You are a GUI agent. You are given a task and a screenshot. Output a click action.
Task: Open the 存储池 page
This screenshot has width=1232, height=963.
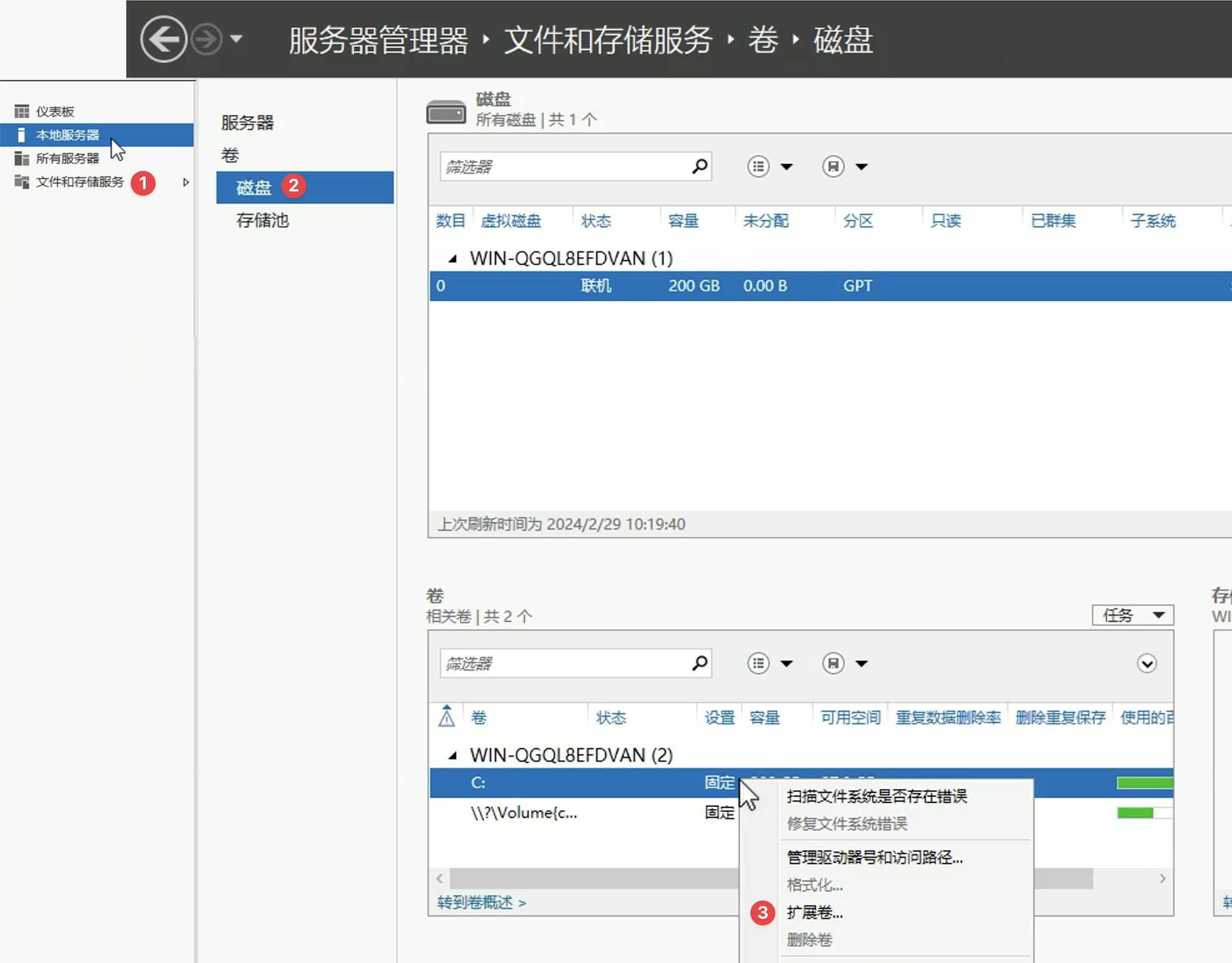tap(262, 220)
